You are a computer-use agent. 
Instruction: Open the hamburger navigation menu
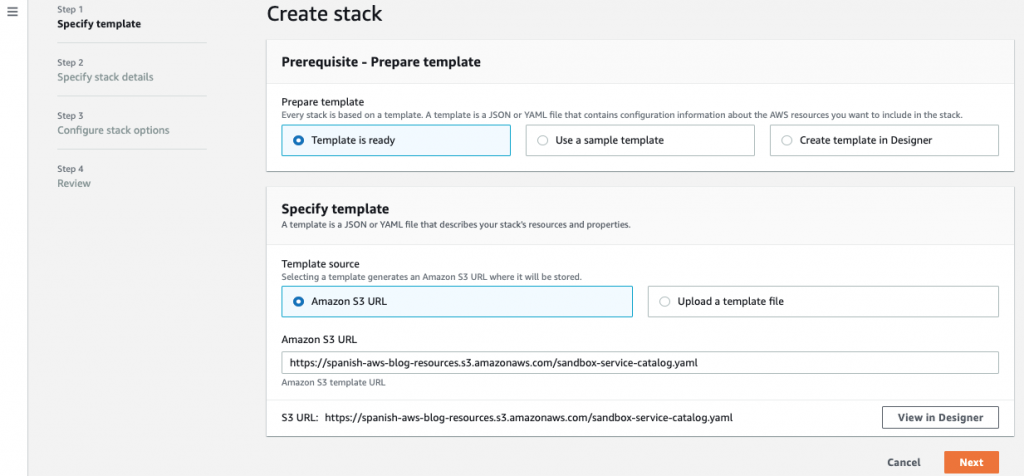(x=13, y=12)
